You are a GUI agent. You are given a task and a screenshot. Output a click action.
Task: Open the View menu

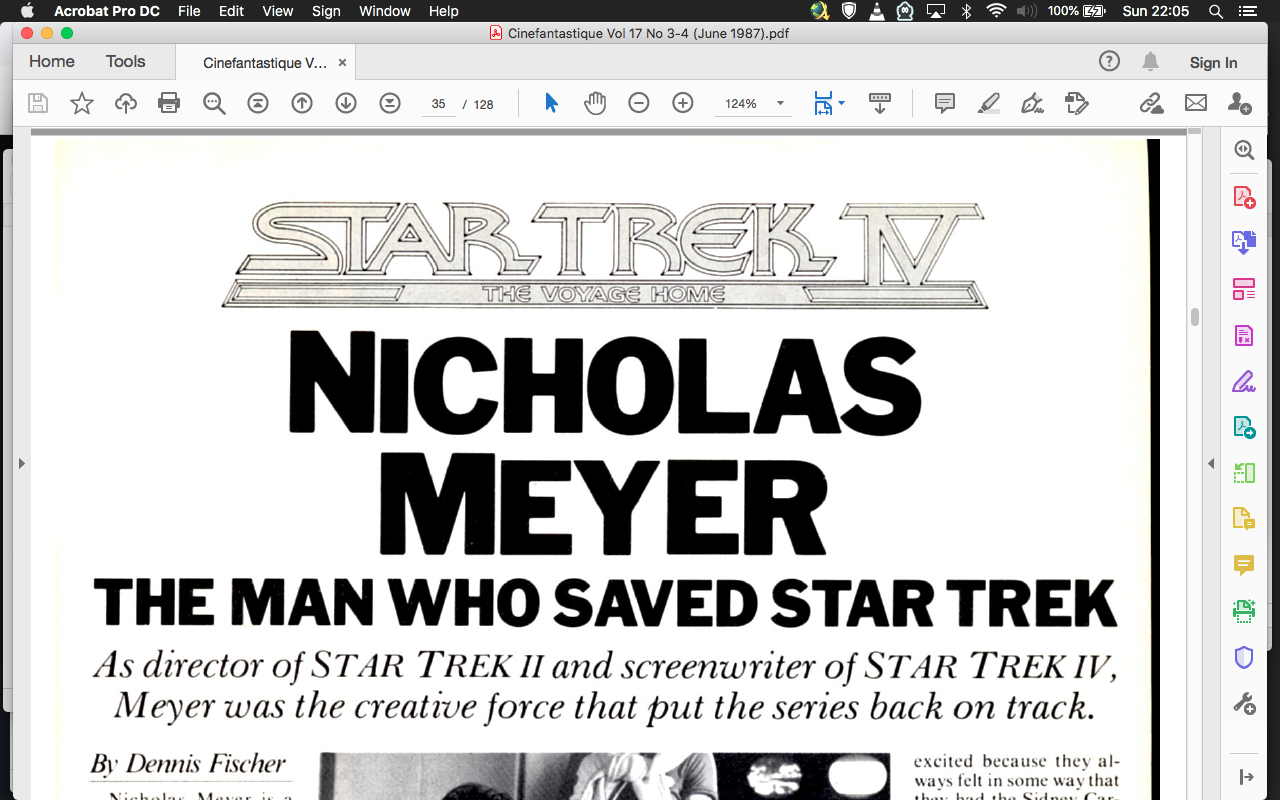point(278,11)
